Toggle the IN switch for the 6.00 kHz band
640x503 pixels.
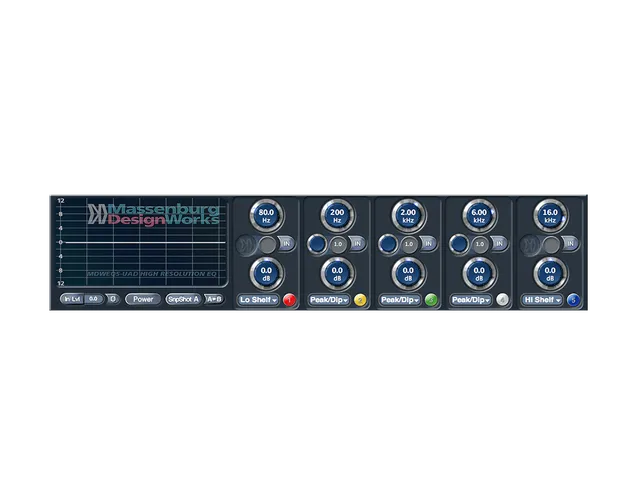(500, 244)
